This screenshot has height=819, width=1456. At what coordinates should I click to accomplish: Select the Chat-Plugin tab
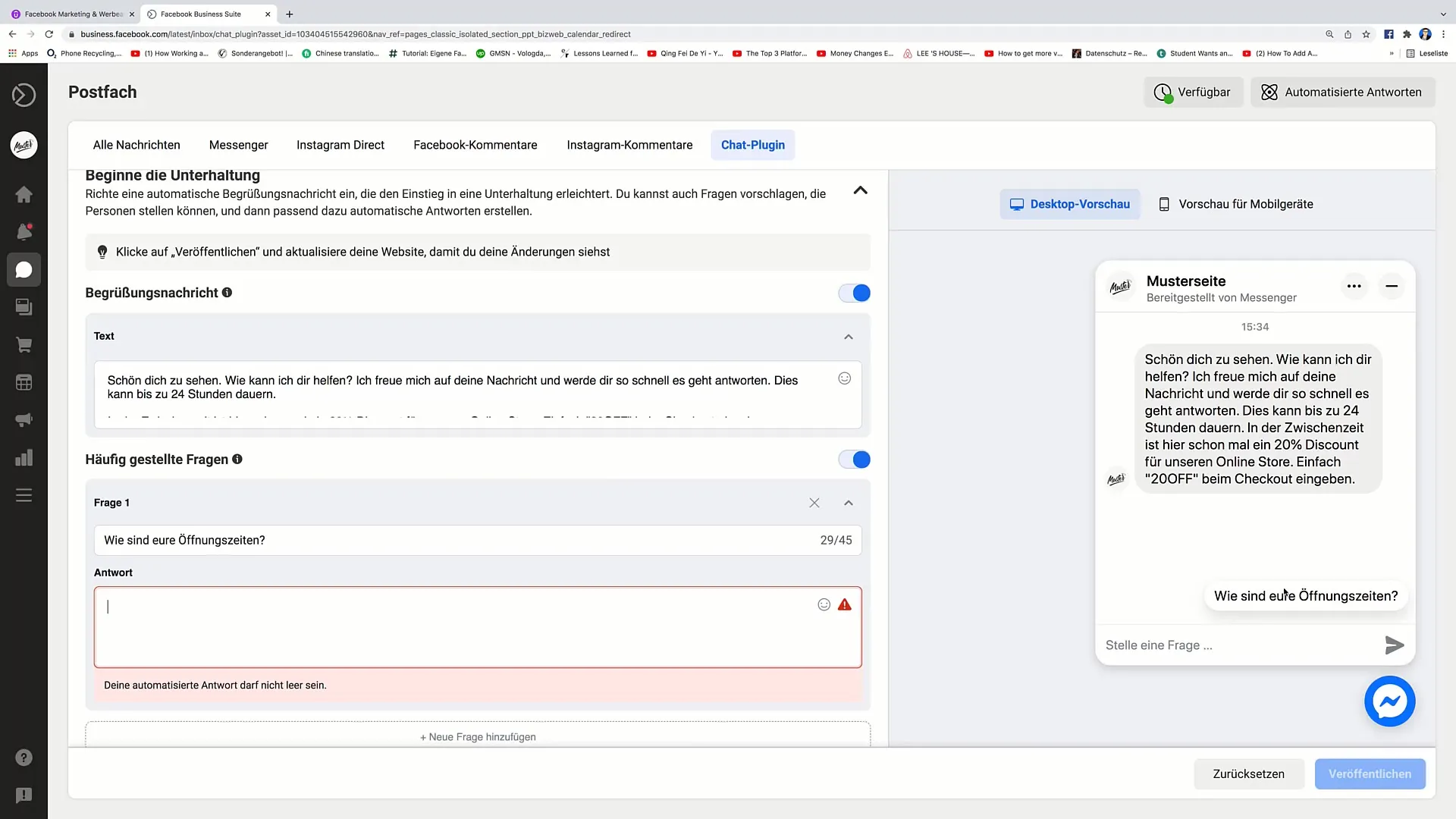click(x=752, y=145)
